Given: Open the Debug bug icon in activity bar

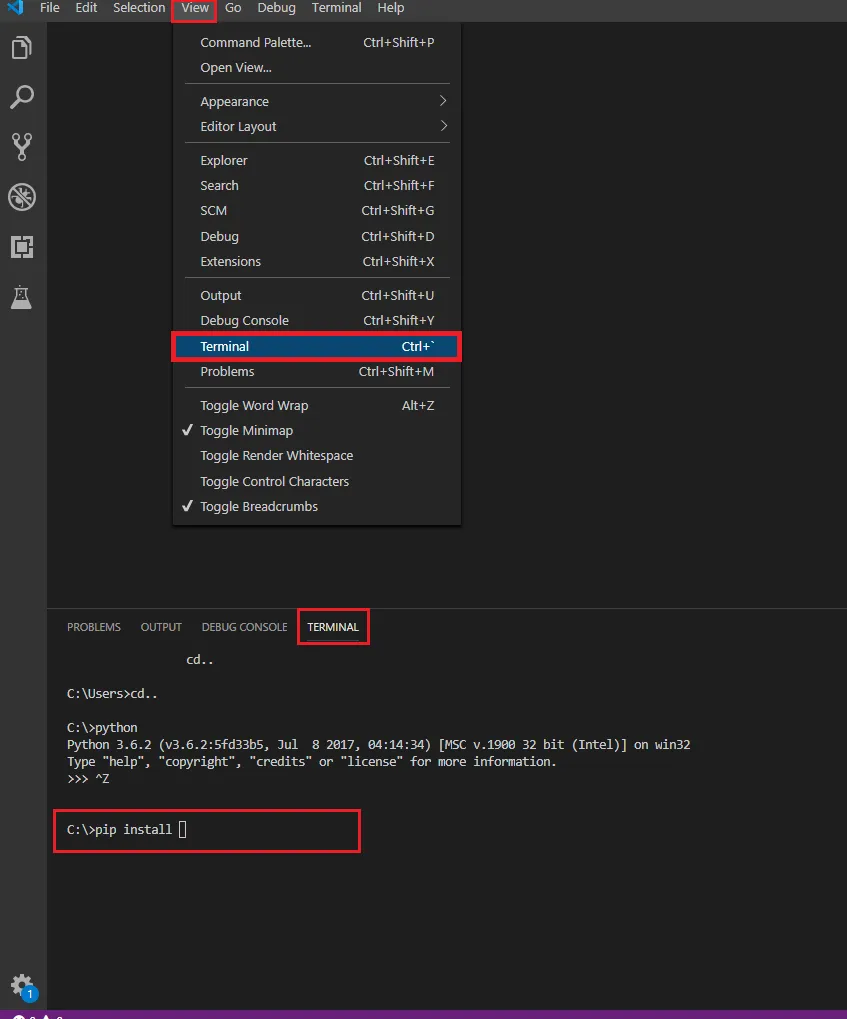Looking at the screenshot, I should coord(22,197).
